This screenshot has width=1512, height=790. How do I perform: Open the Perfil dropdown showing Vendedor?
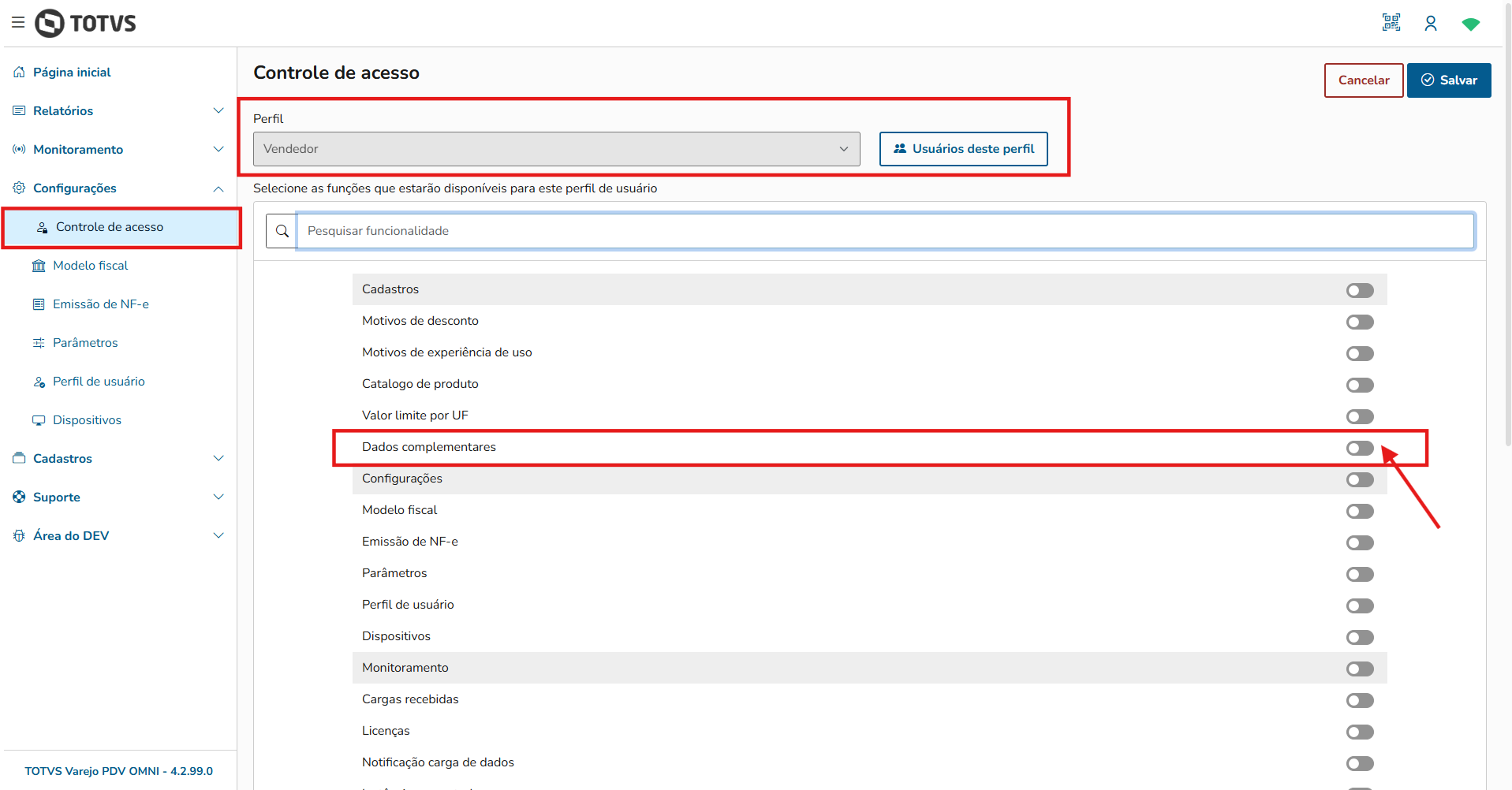556,149
